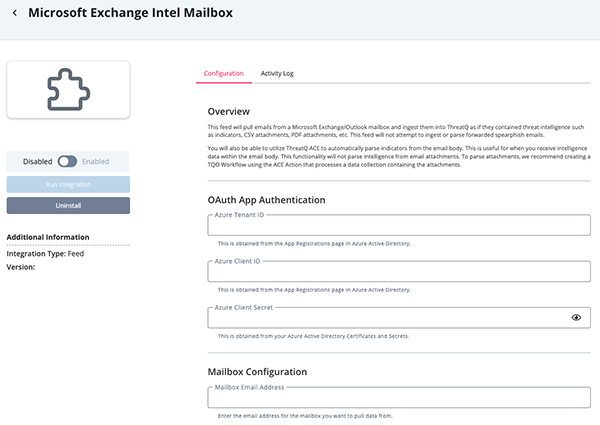Focus the Azure Tenant ID field
The image size is (600, 425).
pos(399,225)
